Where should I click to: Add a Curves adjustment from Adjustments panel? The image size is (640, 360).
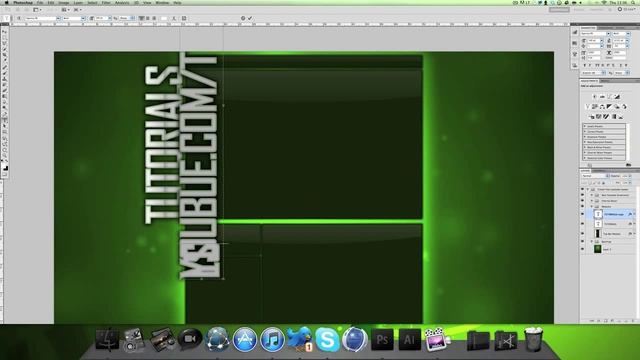tap(610, 97)
